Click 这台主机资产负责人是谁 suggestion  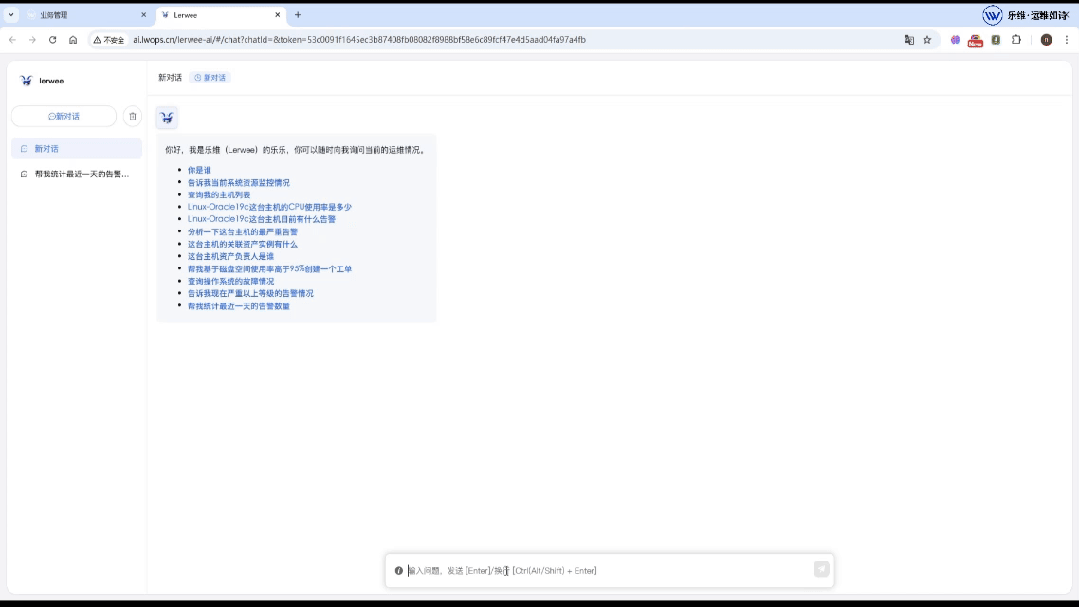231,256
